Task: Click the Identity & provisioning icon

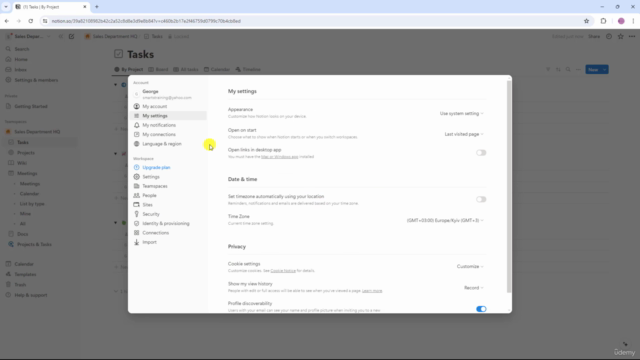Action: 137,224
